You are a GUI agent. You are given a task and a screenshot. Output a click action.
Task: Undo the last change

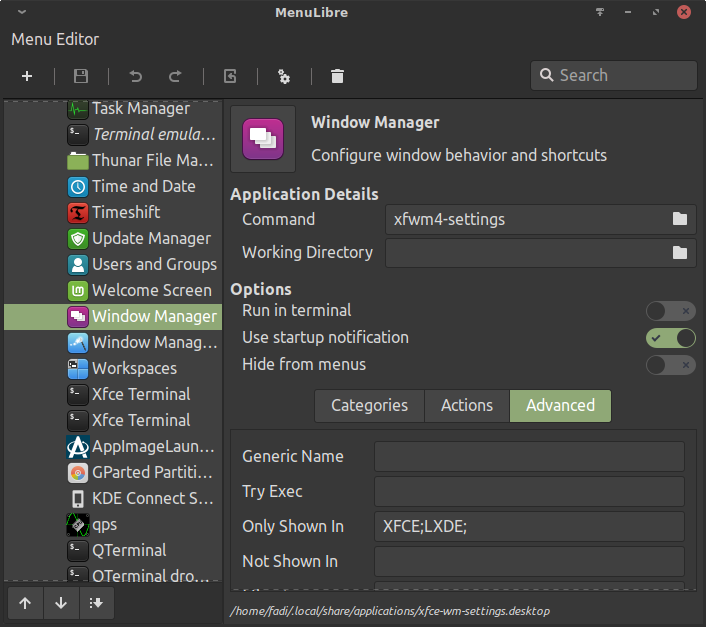pos(136,76)
